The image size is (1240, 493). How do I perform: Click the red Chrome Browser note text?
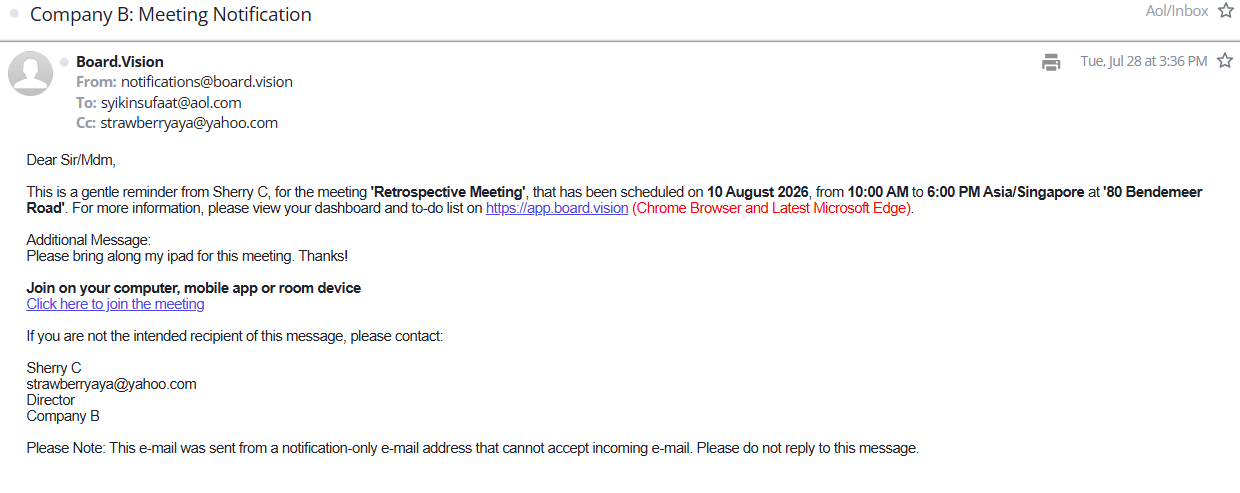point(773,208)
